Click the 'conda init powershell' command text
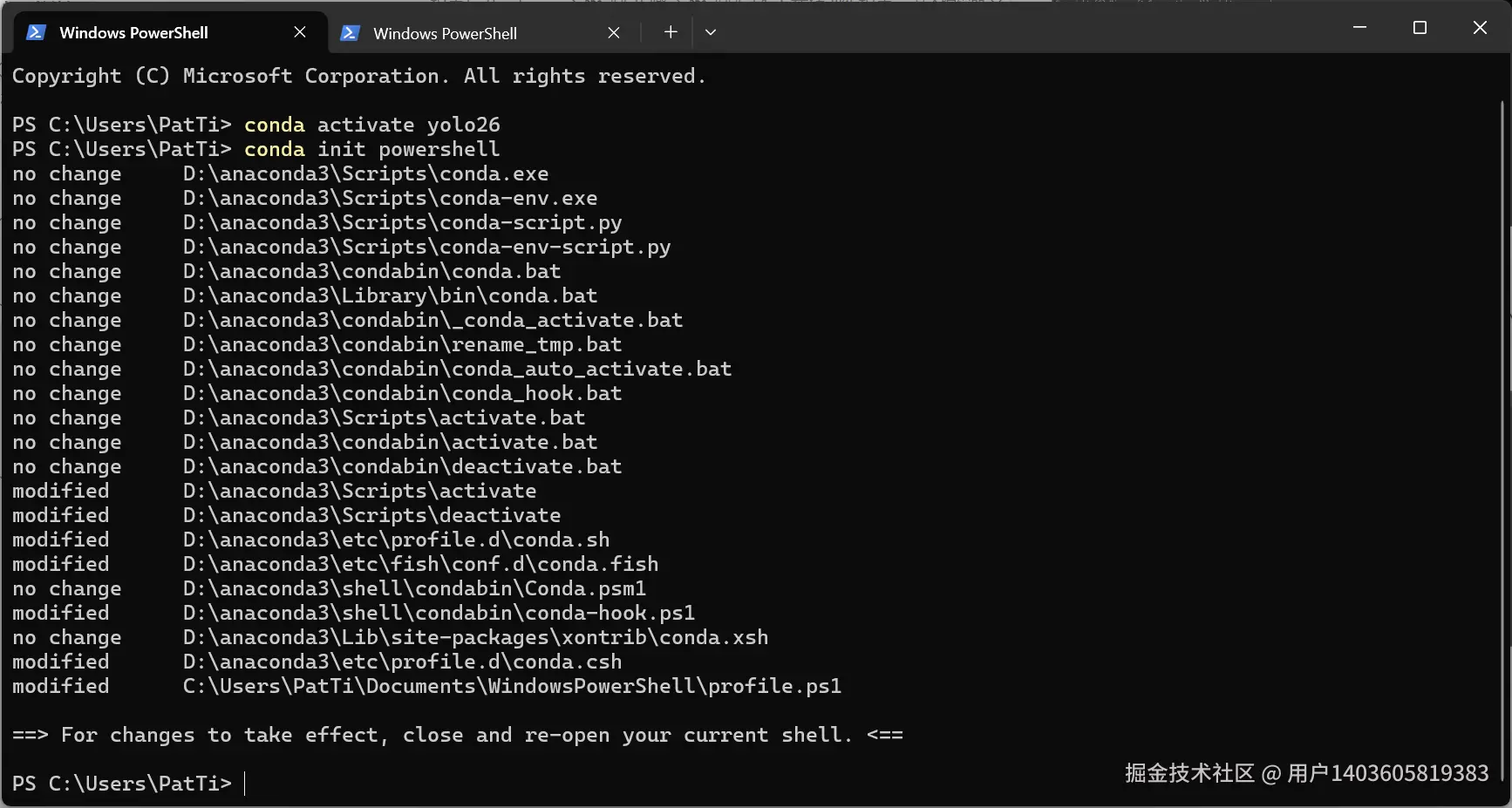 coord(372,149)
